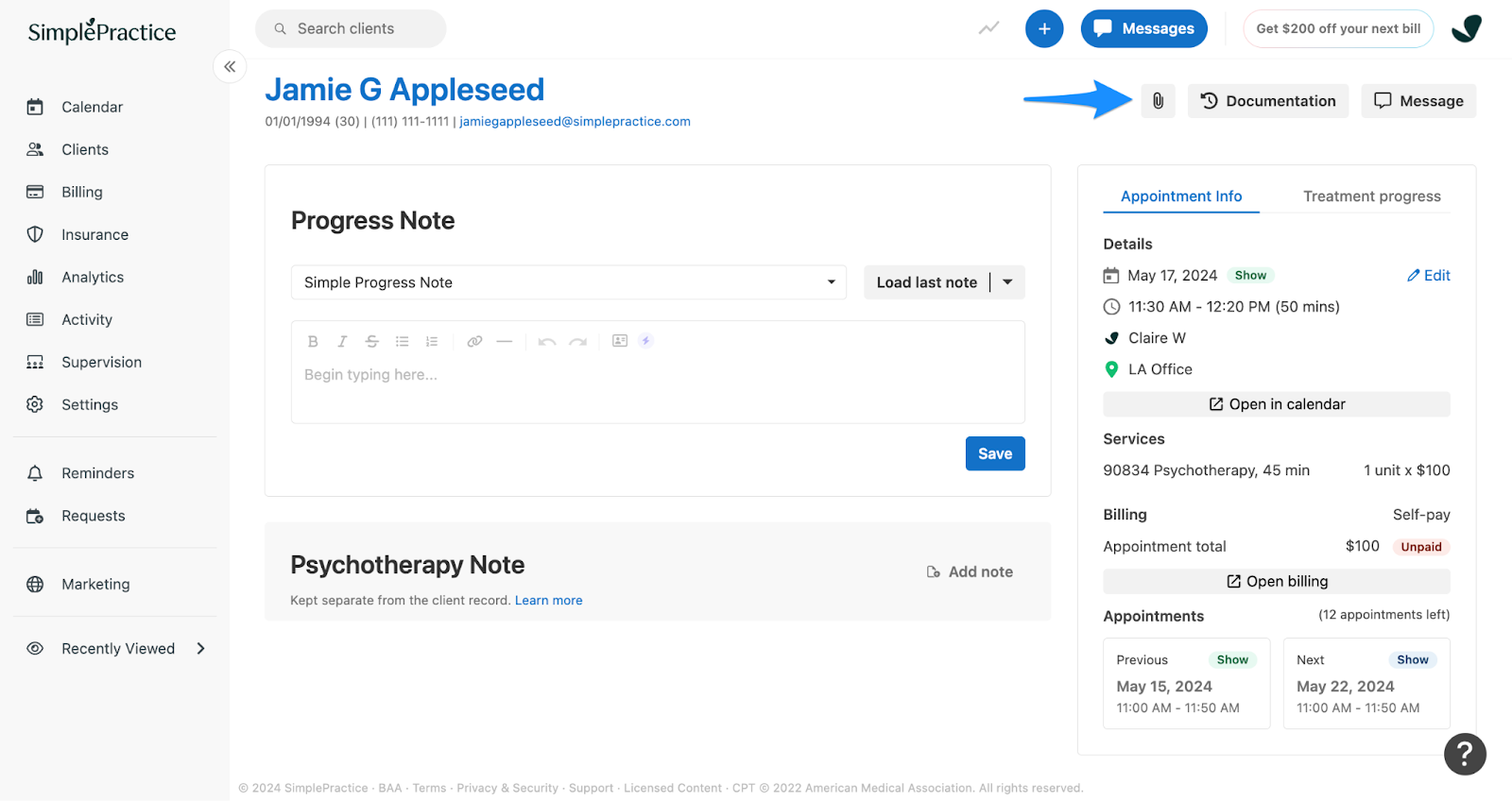Toggle Bold formatting in editor
Viewport: 1512px width, 801px height.
pyautogui.click(x=313, y=341)
